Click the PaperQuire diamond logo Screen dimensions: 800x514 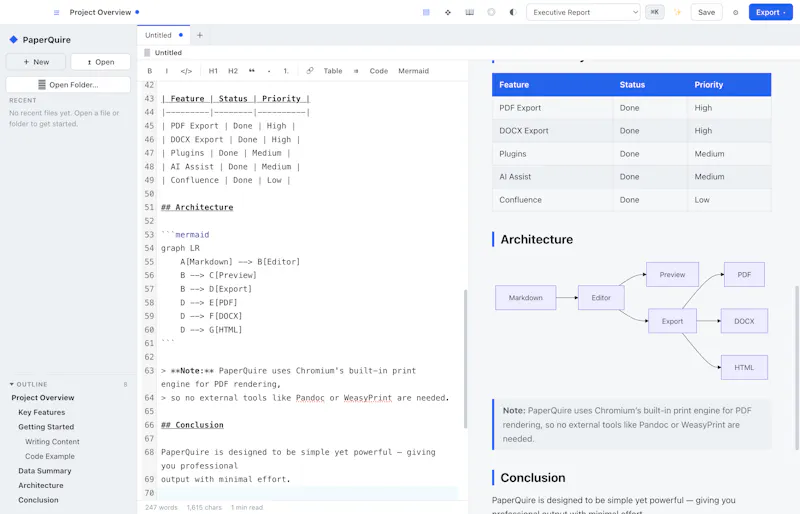coord(14,39)
